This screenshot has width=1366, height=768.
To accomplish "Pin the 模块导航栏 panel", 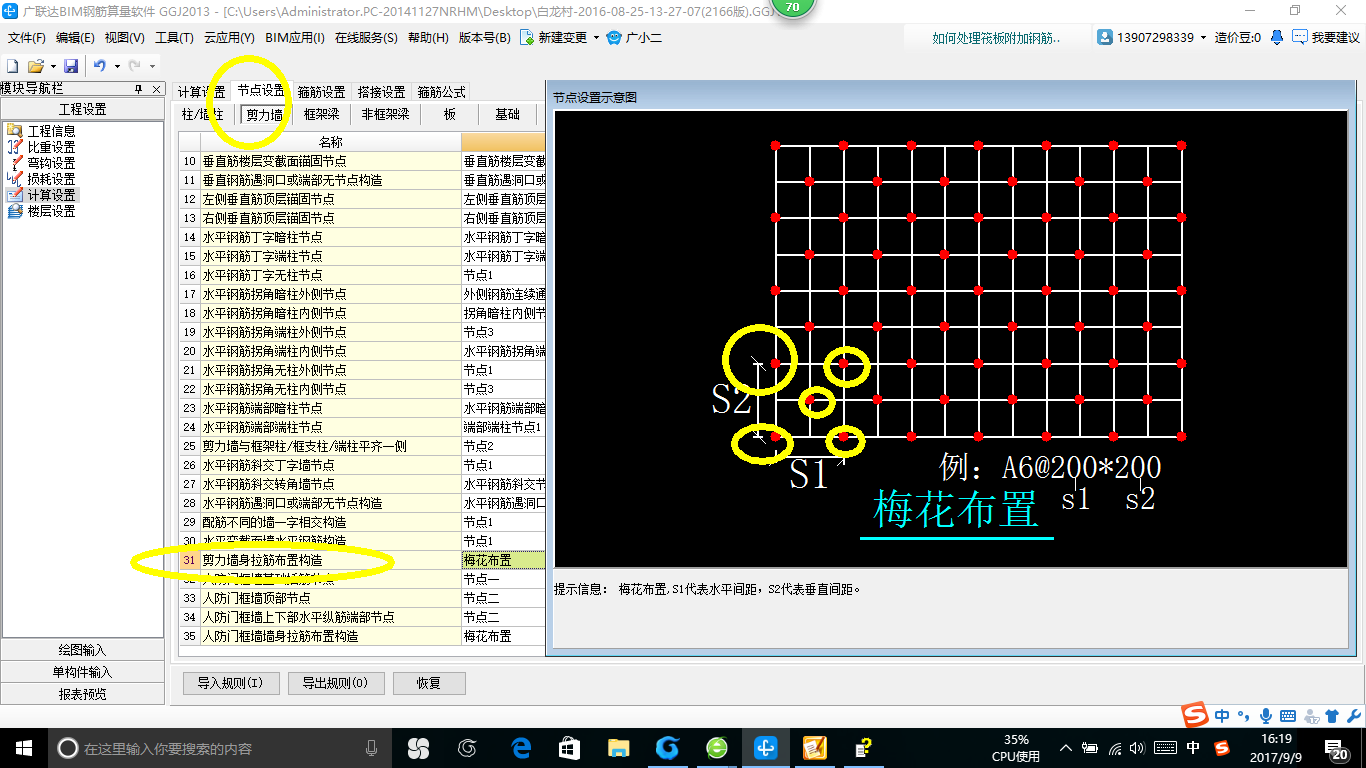I will click(139, 89).
